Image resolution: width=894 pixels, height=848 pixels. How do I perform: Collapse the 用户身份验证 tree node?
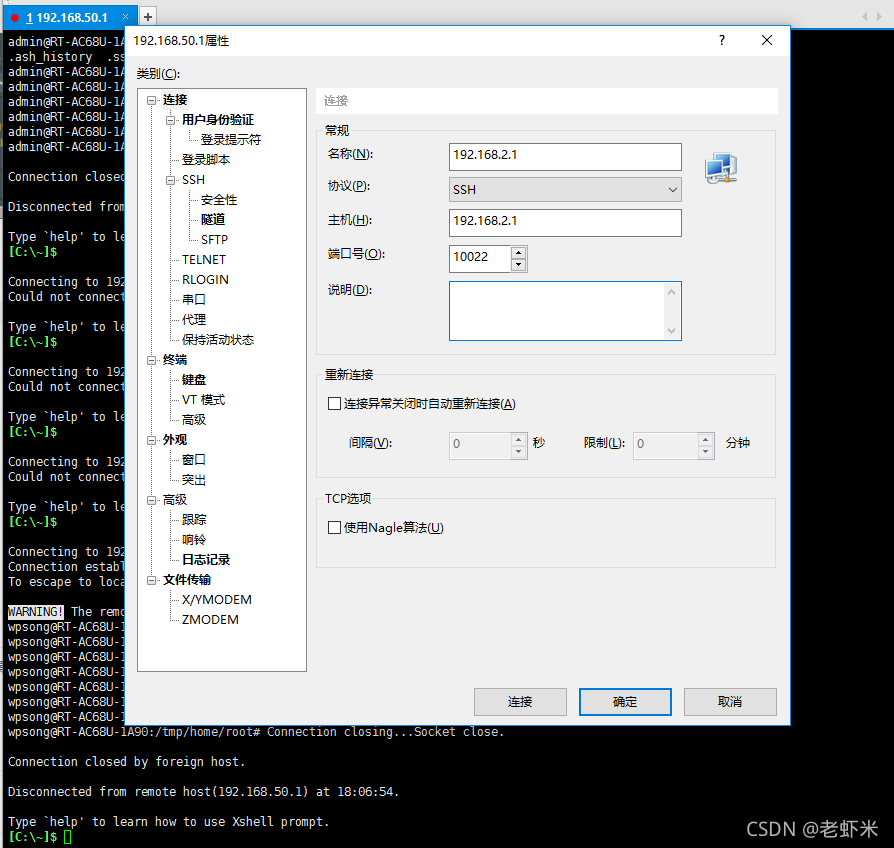tap(170, 120)
